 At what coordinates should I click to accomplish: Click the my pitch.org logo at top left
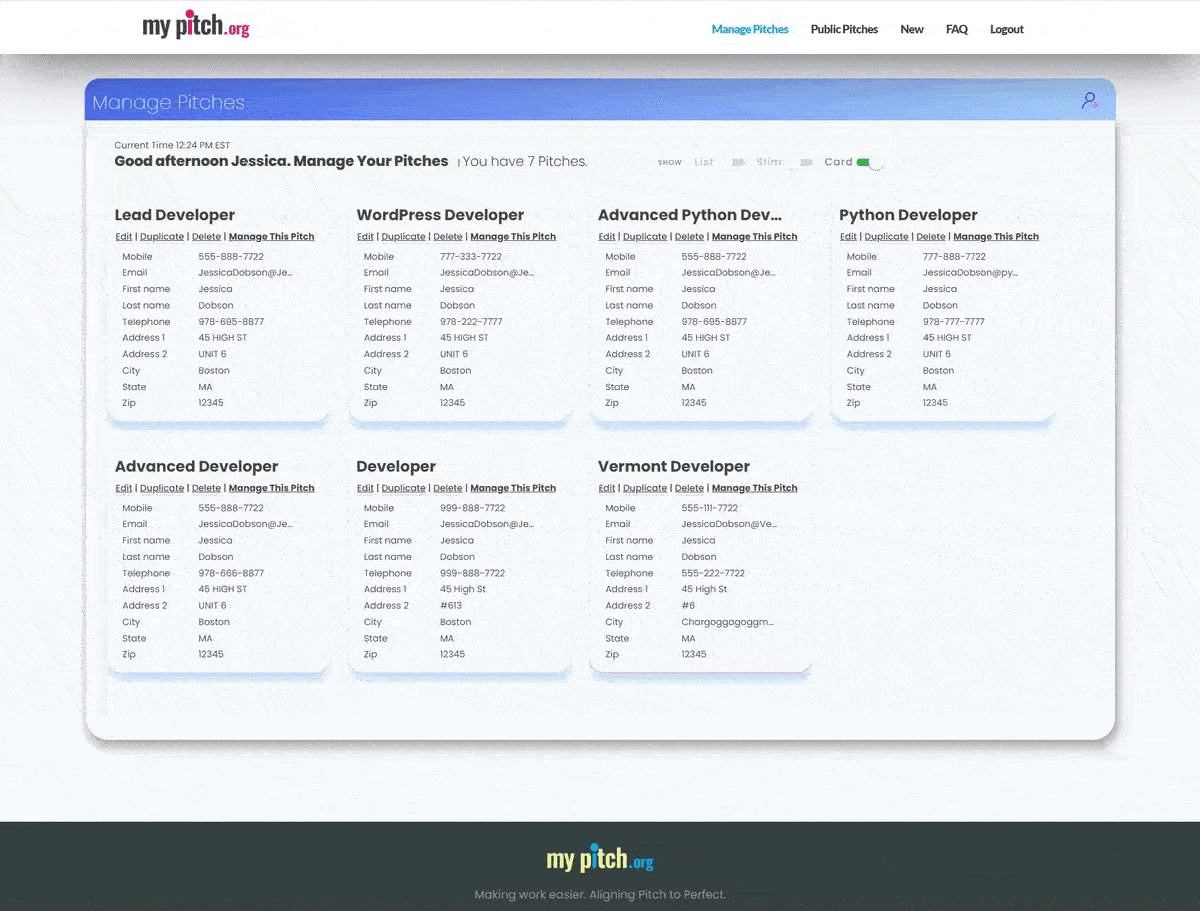[x=196, y=25]
